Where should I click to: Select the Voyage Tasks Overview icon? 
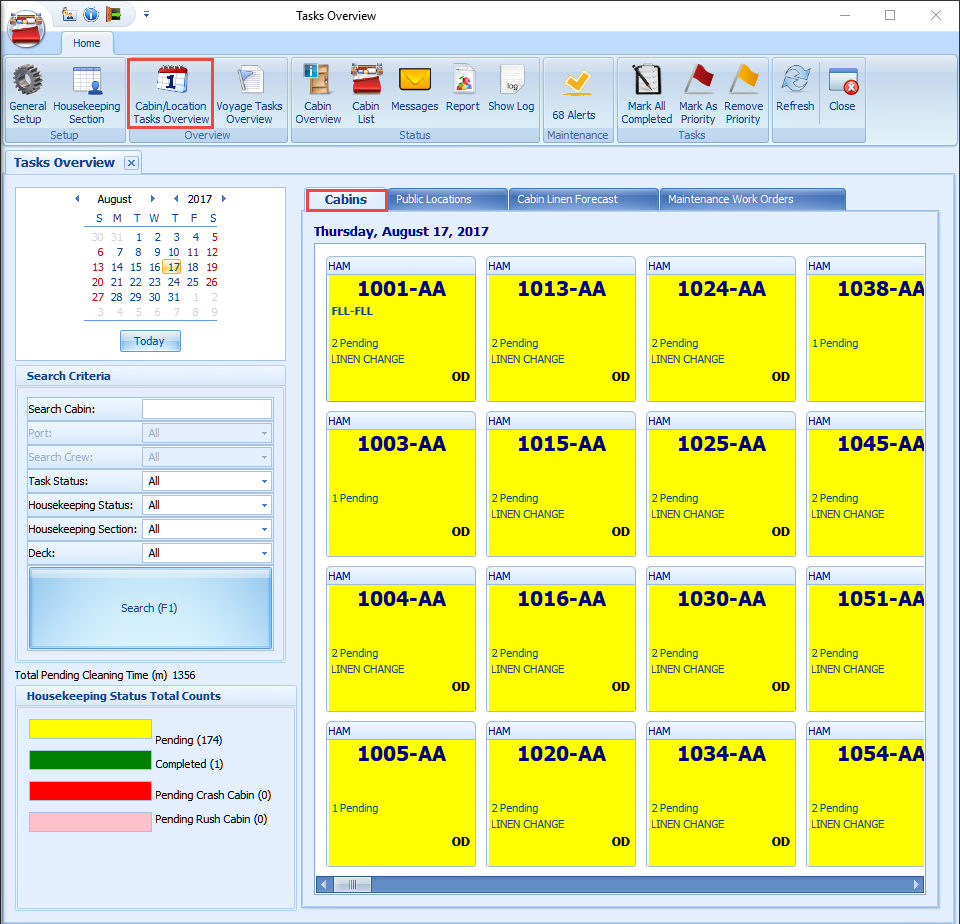[250, 92]
